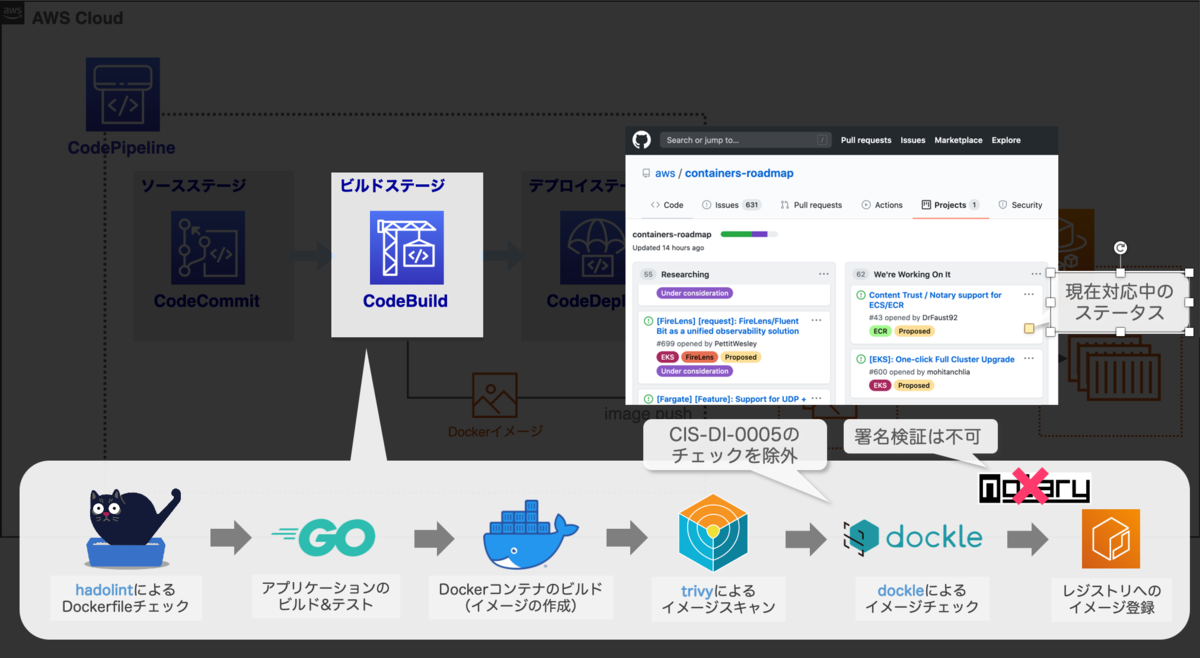Open One-click Full Cluster Upgrade card menu
Viewport: 1200px width, 658px height.
[1029, 359]
